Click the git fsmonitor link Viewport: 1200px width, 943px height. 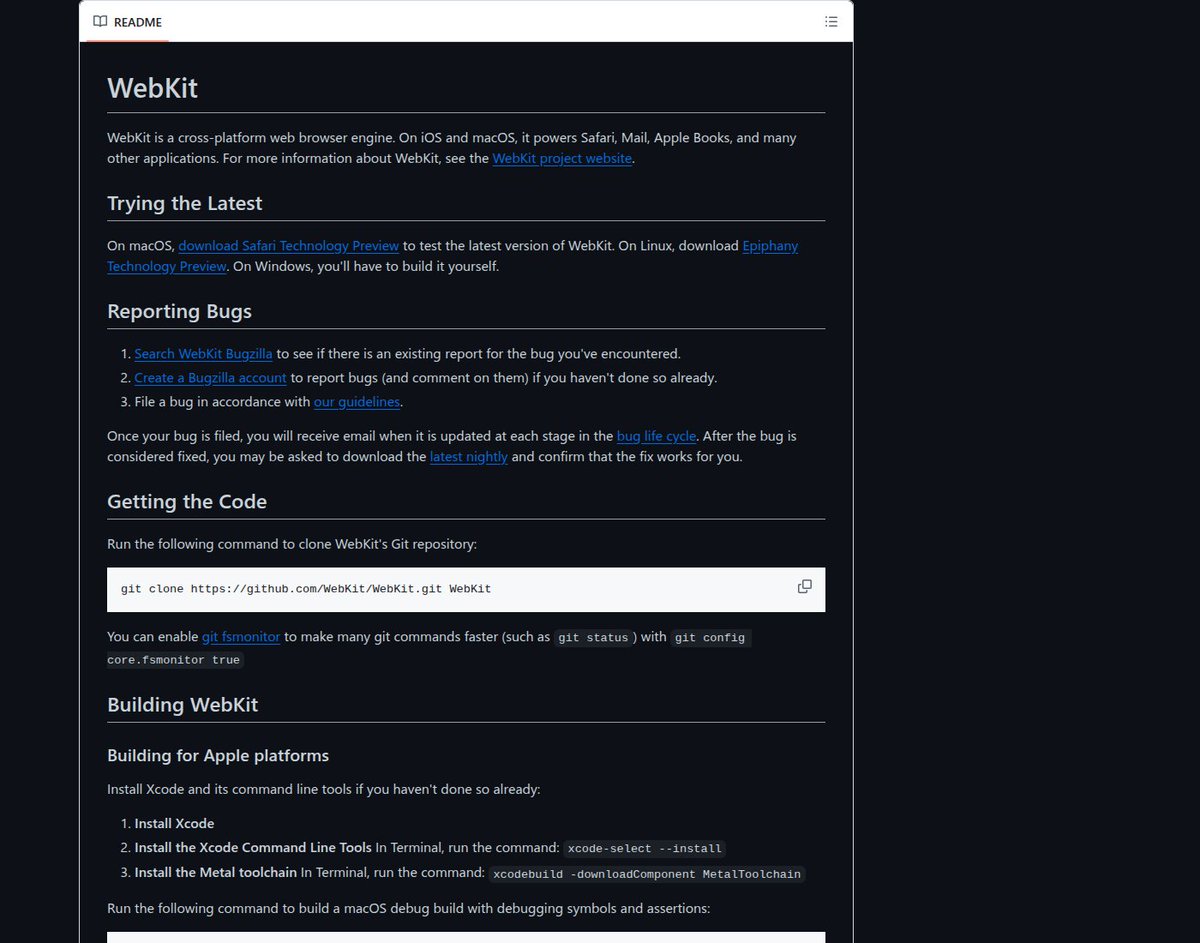point(241,636)
